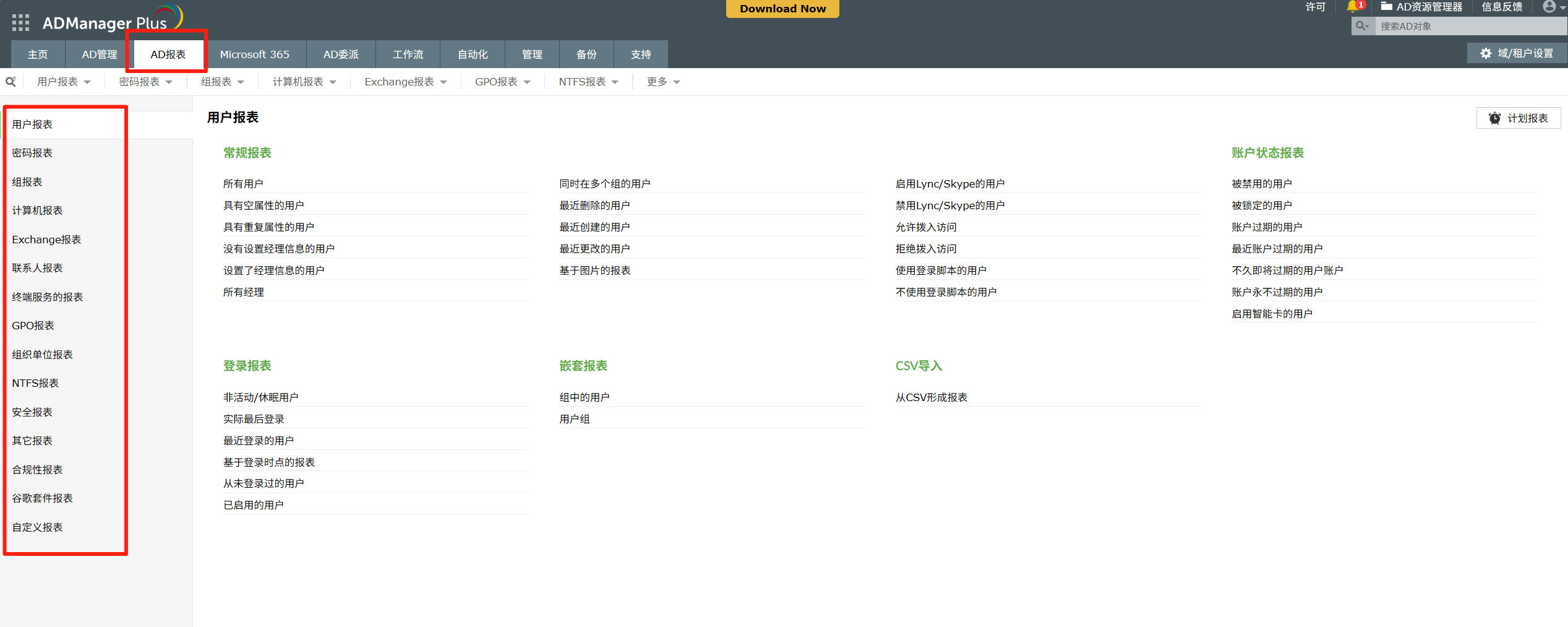
Task: Open the apps grid launcher icon
Action: pos(20,23)
